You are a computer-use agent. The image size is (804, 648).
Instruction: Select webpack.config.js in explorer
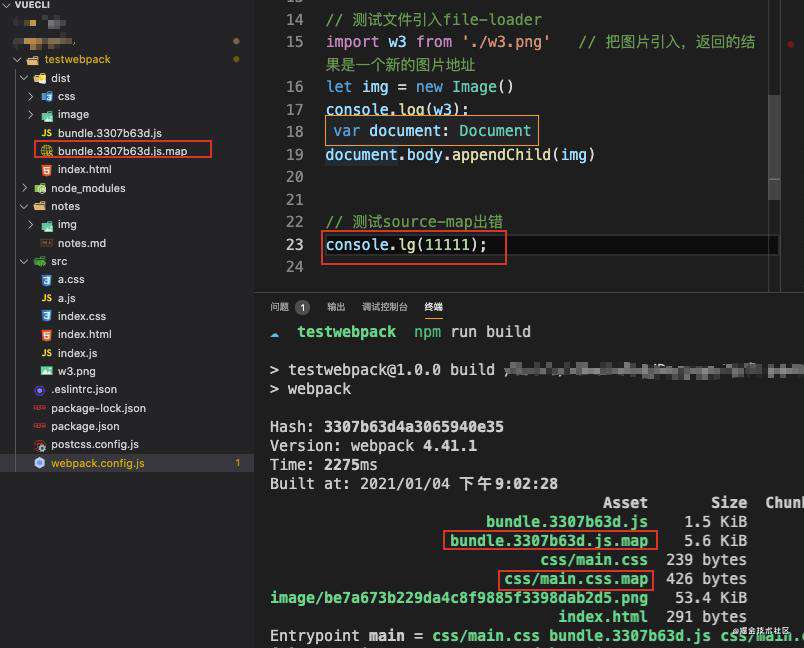127,463
